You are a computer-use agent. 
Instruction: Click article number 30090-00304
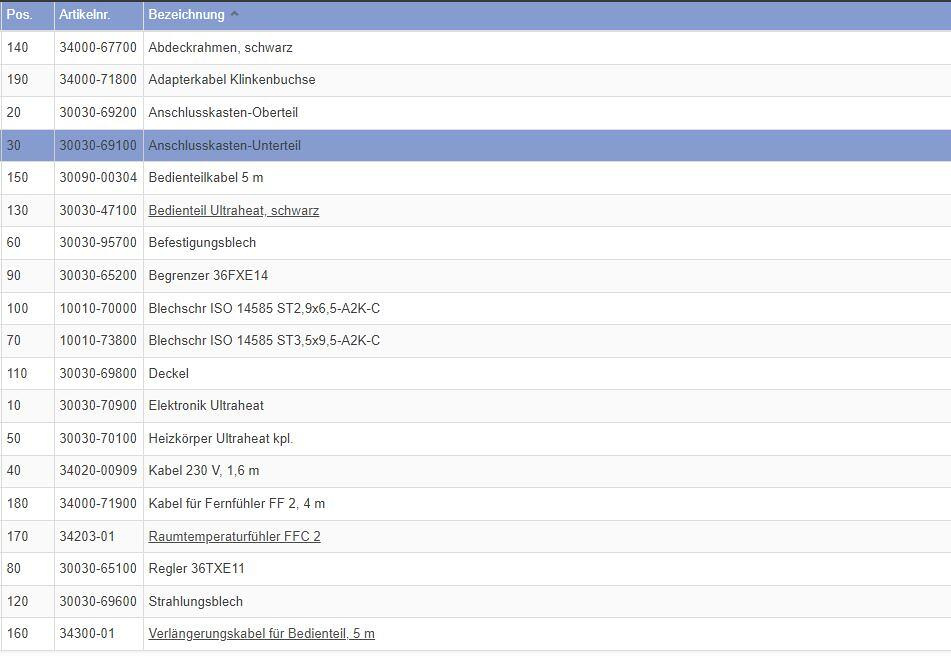tap(98, 178)
